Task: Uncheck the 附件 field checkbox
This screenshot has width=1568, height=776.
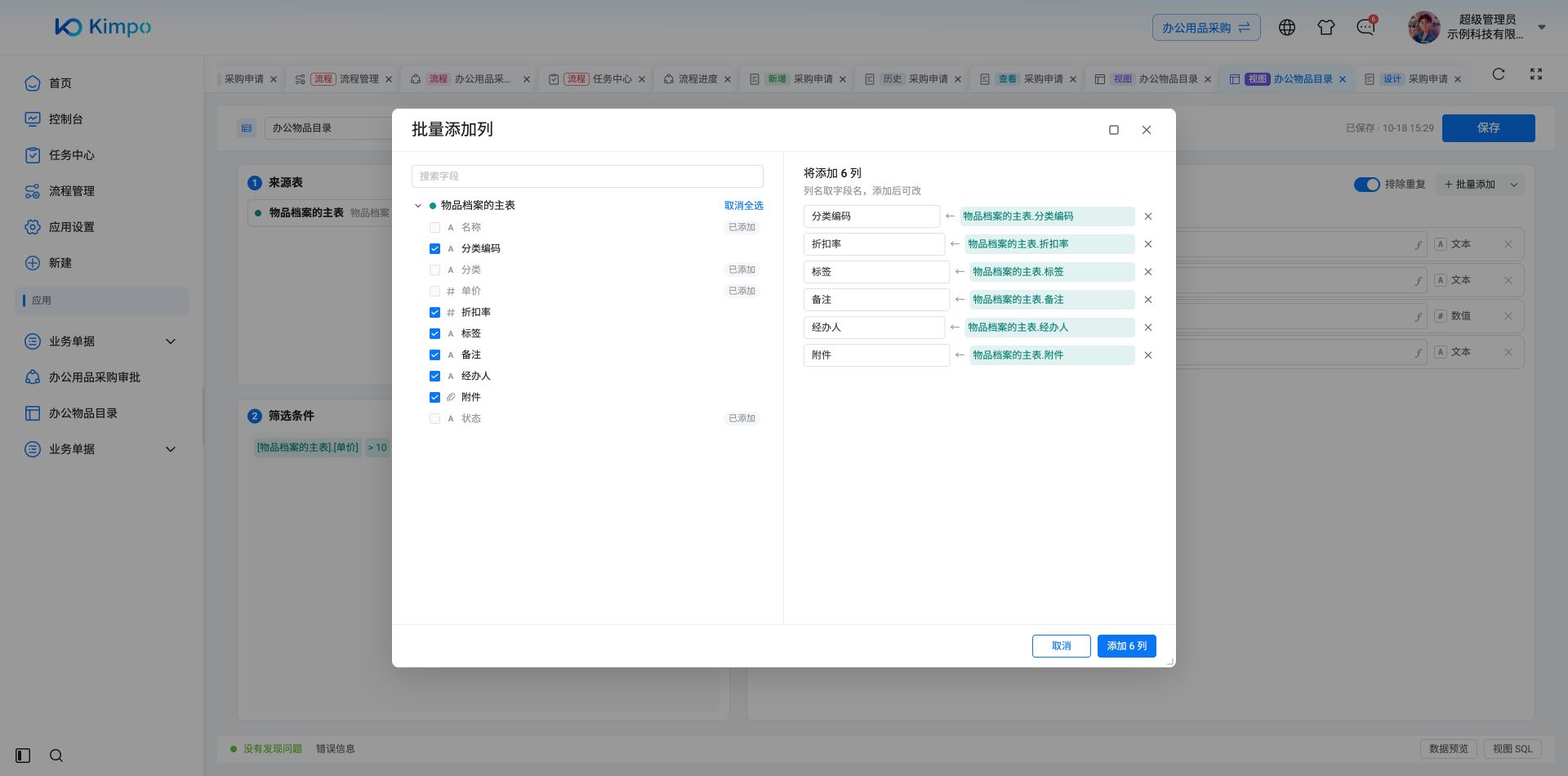Action: [x=434, y=397]
